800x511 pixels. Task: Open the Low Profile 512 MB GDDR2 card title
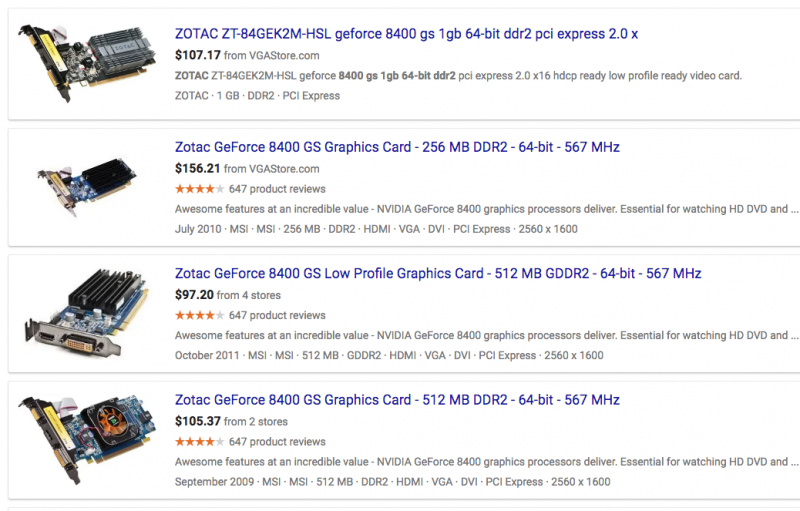pyautogui.click(x=438, y=273)
